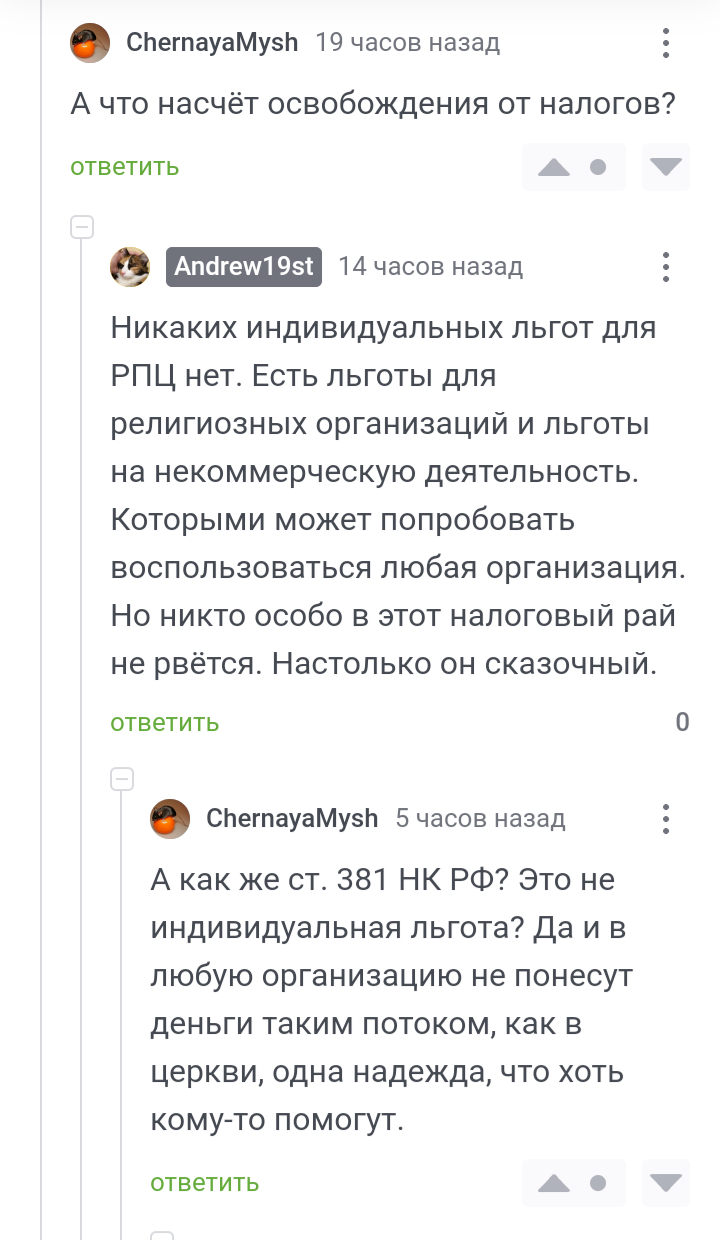Screen dimensions: 720x1240
Task: Open the three-dot menu on the 5-hour-old reply
Action: pyautogui.click(x=666, y=819)
